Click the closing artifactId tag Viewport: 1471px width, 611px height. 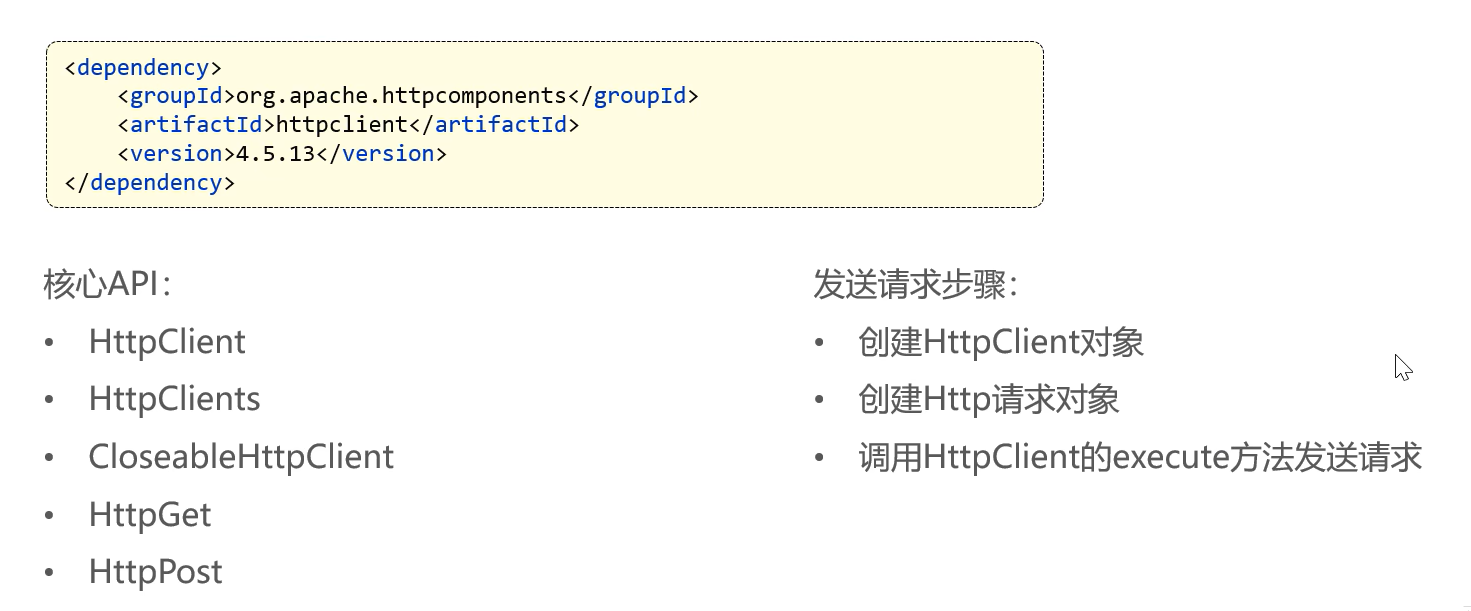494,125
